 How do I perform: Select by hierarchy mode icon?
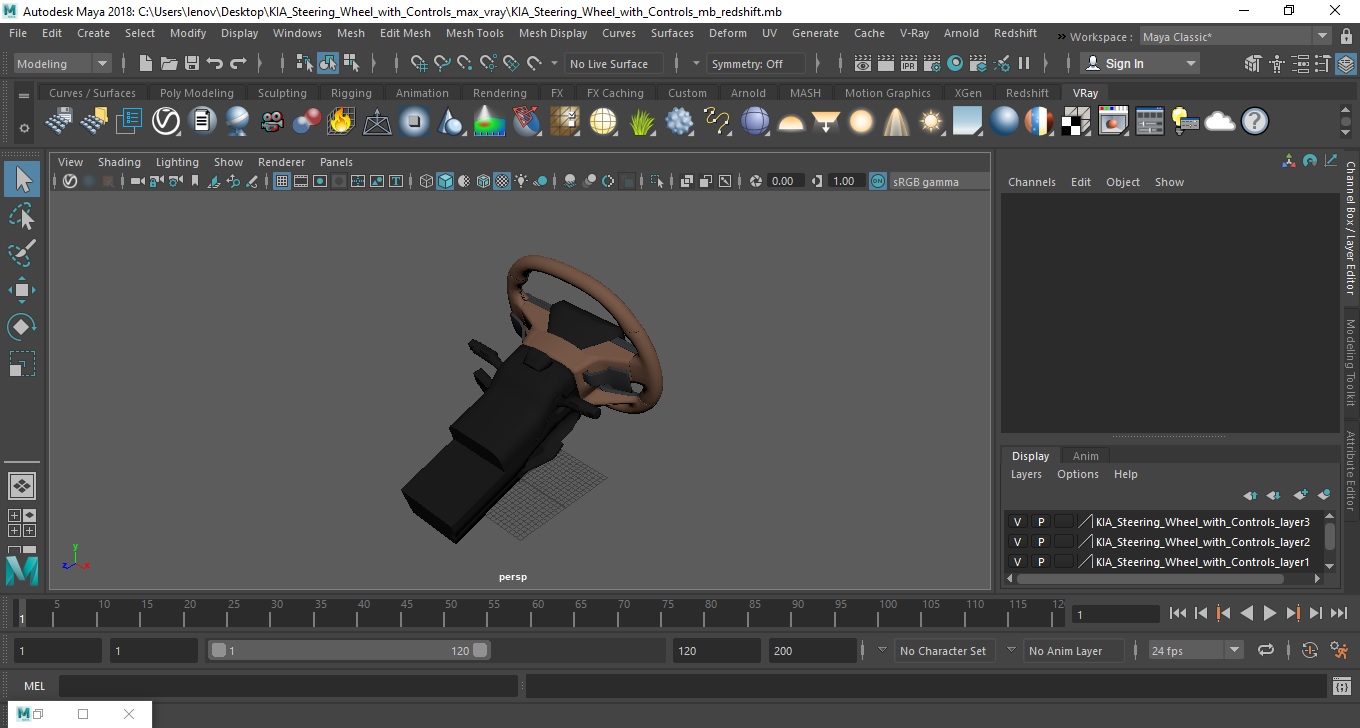click(x=305, y=63)
